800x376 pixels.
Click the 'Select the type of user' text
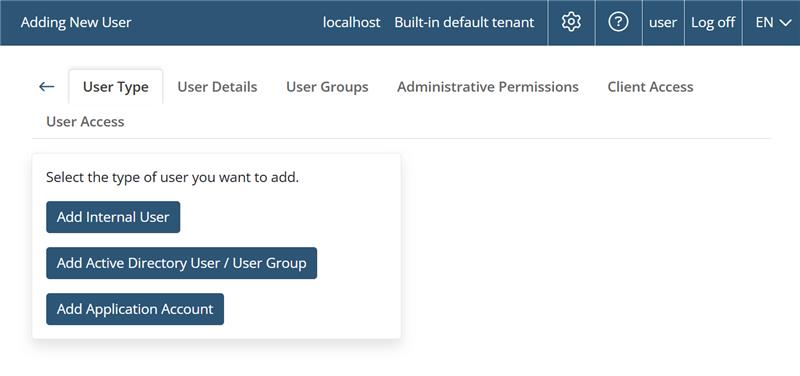pos(172,178)
